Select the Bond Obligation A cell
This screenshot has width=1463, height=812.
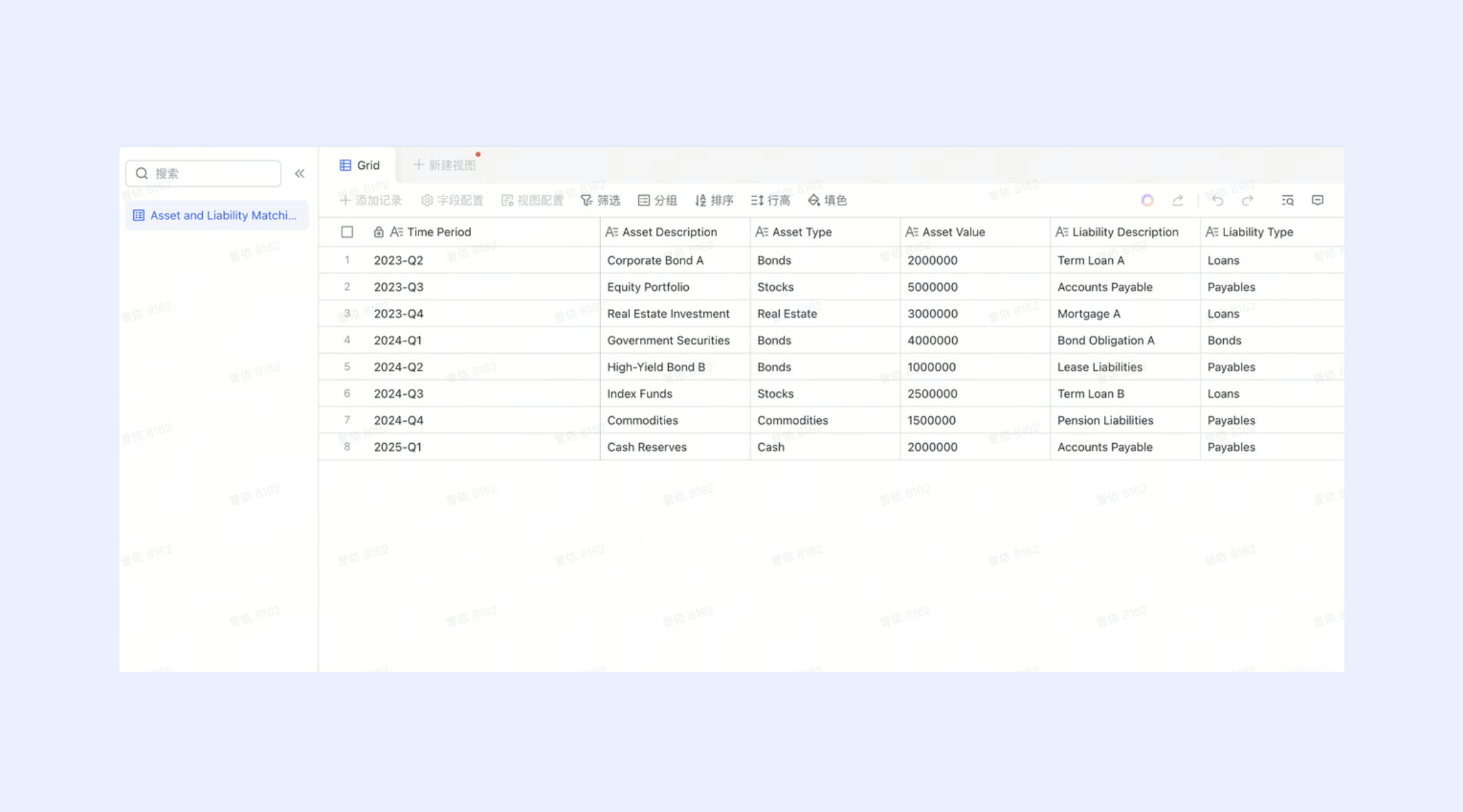[x=1125, y=341]
